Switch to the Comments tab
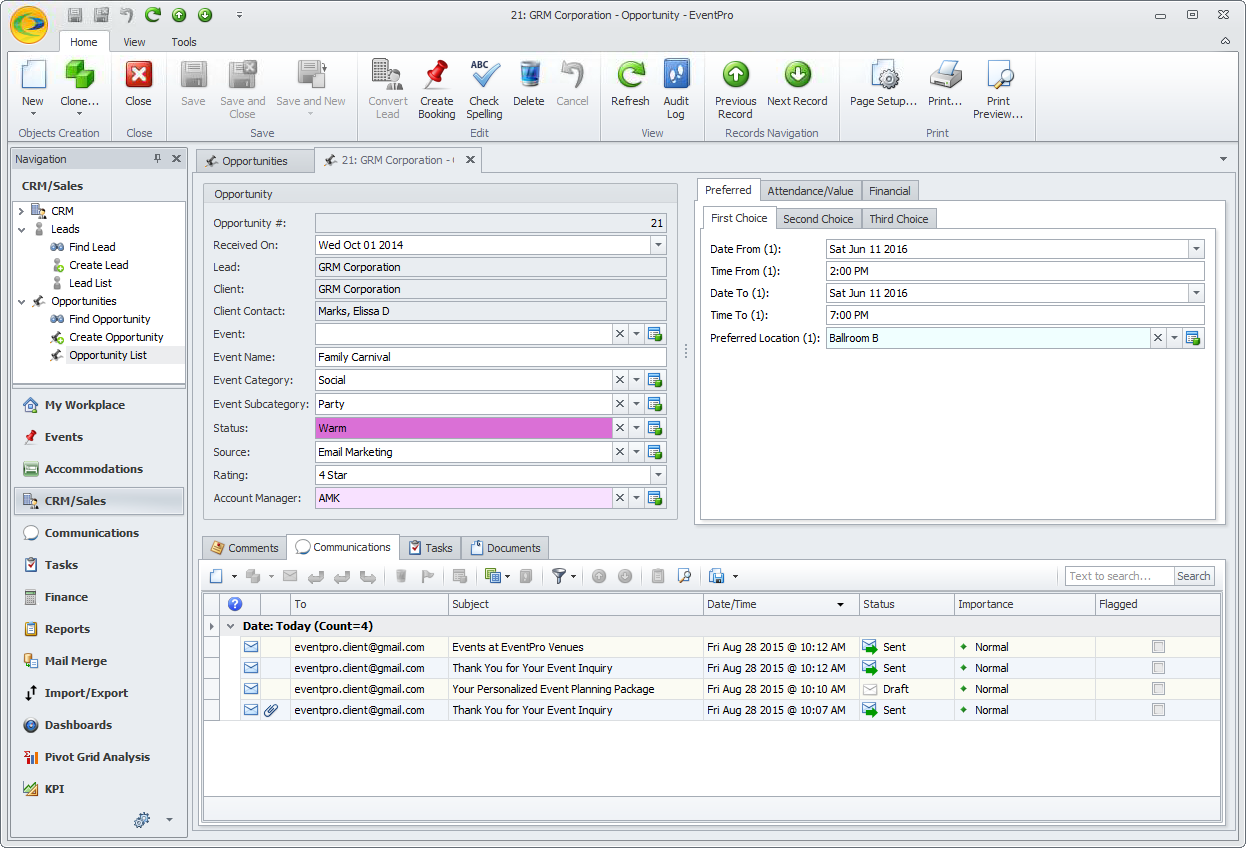1246x848 pixels. pos(244,548)
